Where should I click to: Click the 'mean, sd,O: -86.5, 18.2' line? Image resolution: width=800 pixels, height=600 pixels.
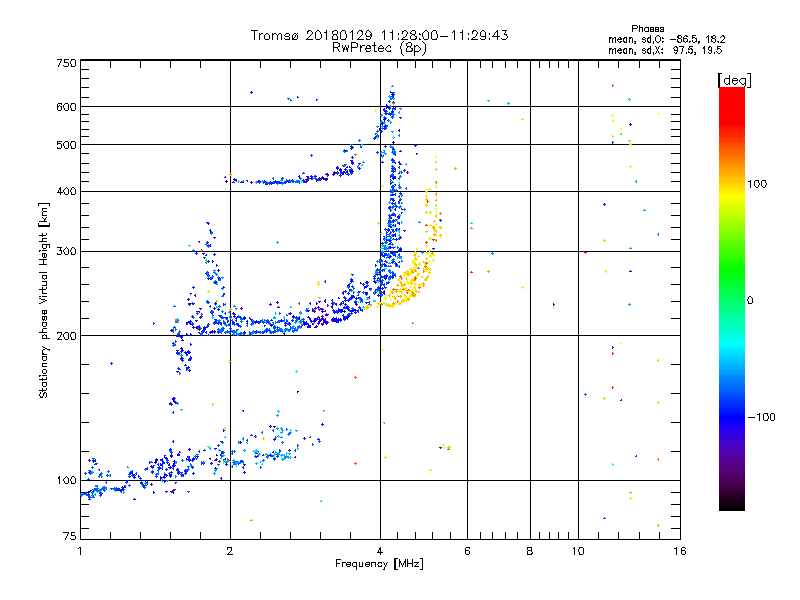(666, 39)
